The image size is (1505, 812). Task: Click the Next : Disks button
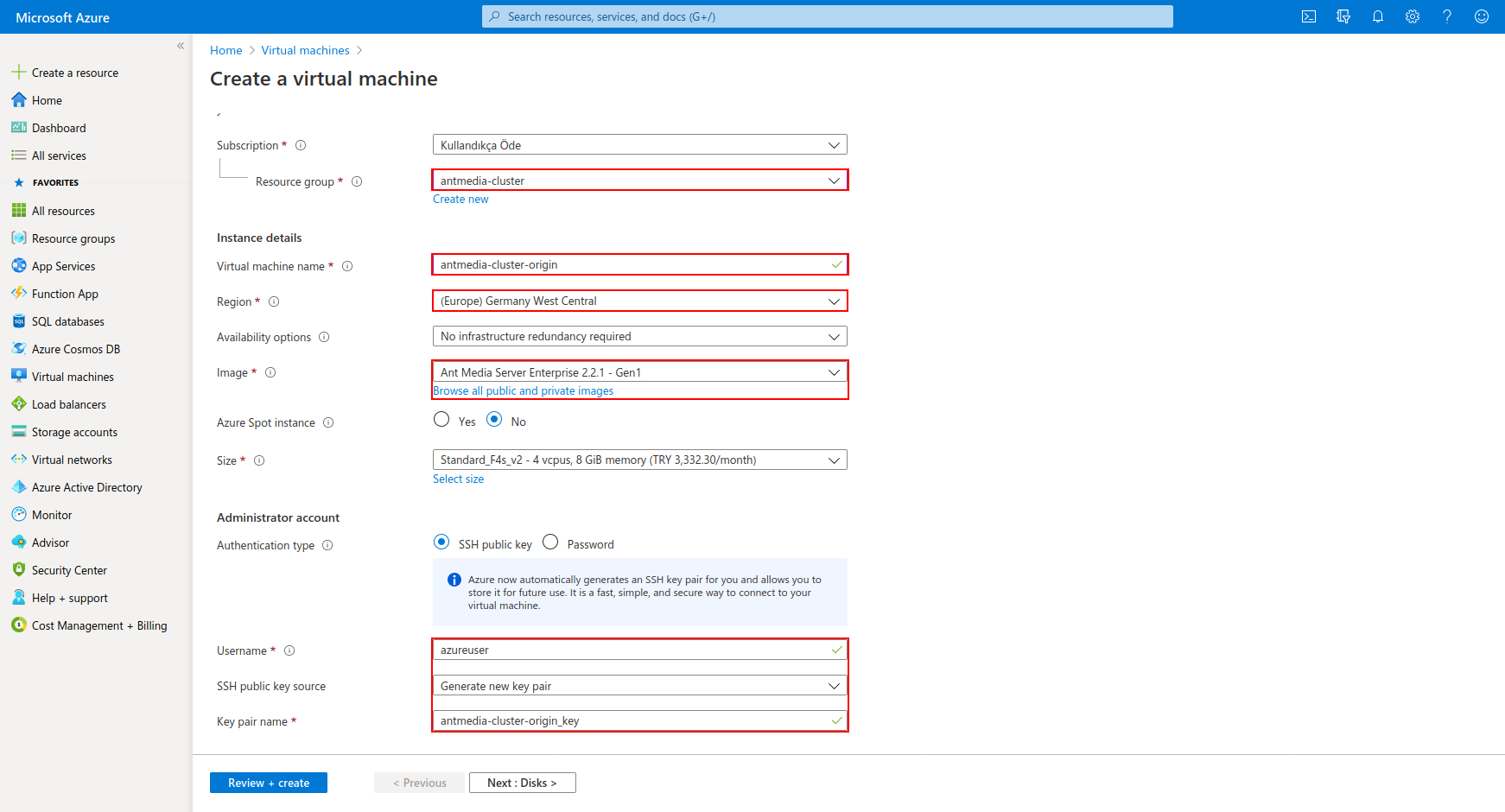click(x=522, y=783)
